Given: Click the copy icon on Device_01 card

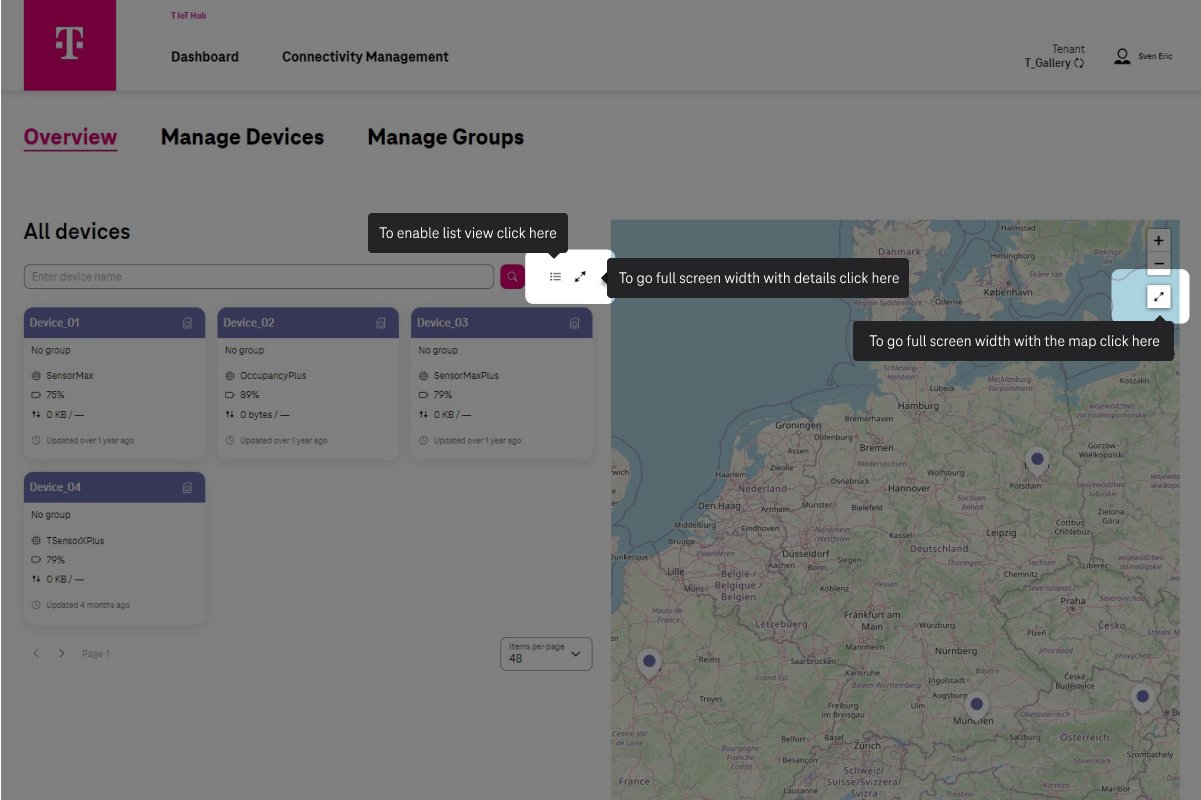Looking at the screenshot, I should [187, 323].
